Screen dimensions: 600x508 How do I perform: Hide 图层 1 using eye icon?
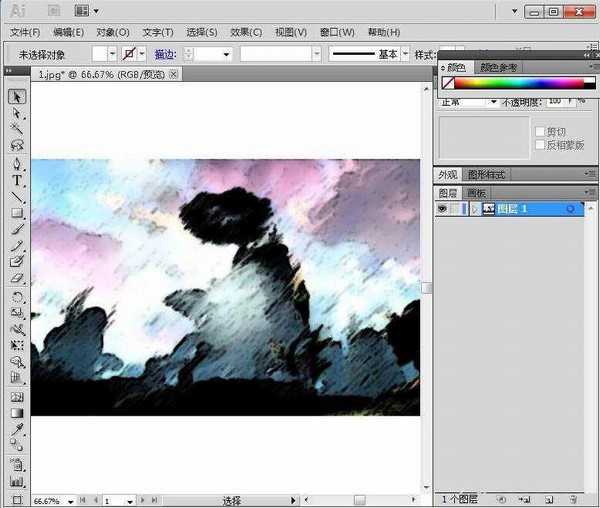(442, 209)
